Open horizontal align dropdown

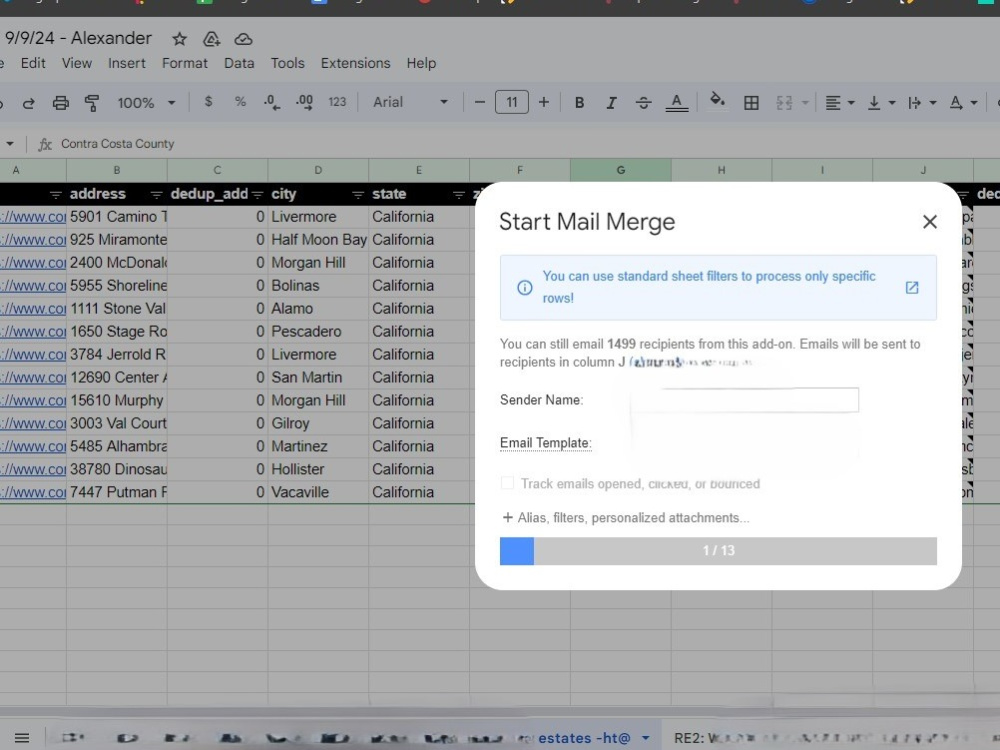click(839, 103)
